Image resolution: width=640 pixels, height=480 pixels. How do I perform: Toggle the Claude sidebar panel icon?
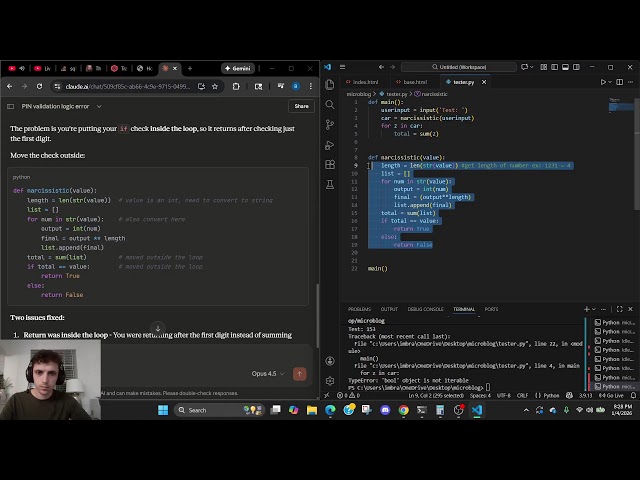(x=11, y=106)
